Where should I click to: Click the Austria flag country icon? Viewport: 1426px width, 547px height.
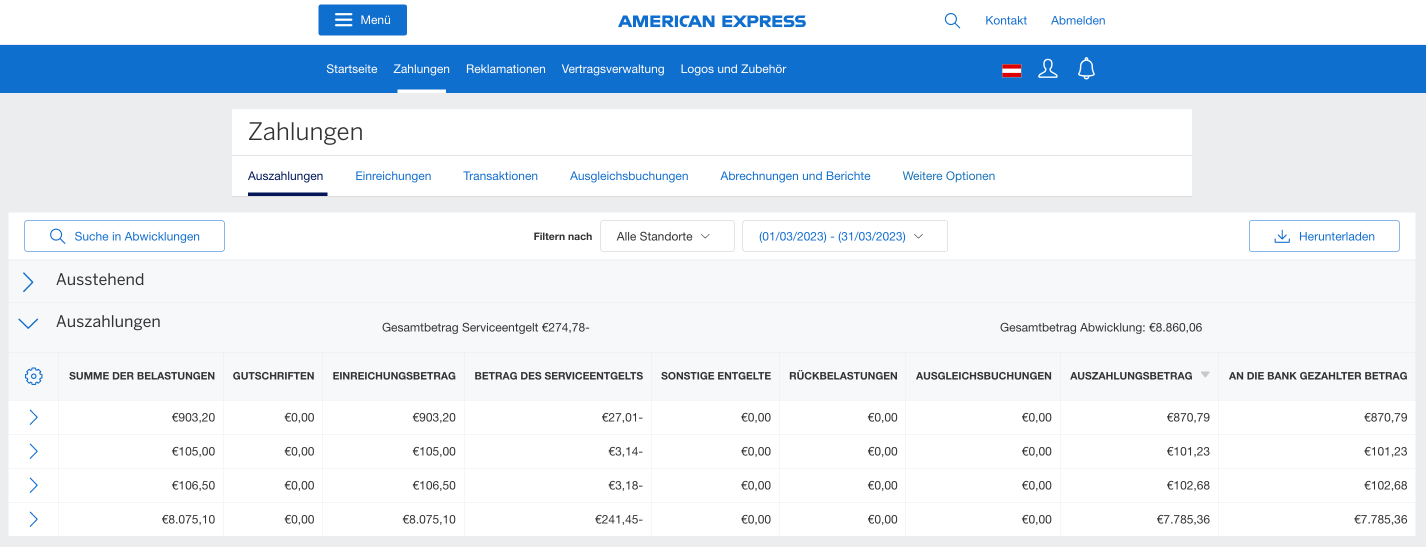pos(1011,70)
